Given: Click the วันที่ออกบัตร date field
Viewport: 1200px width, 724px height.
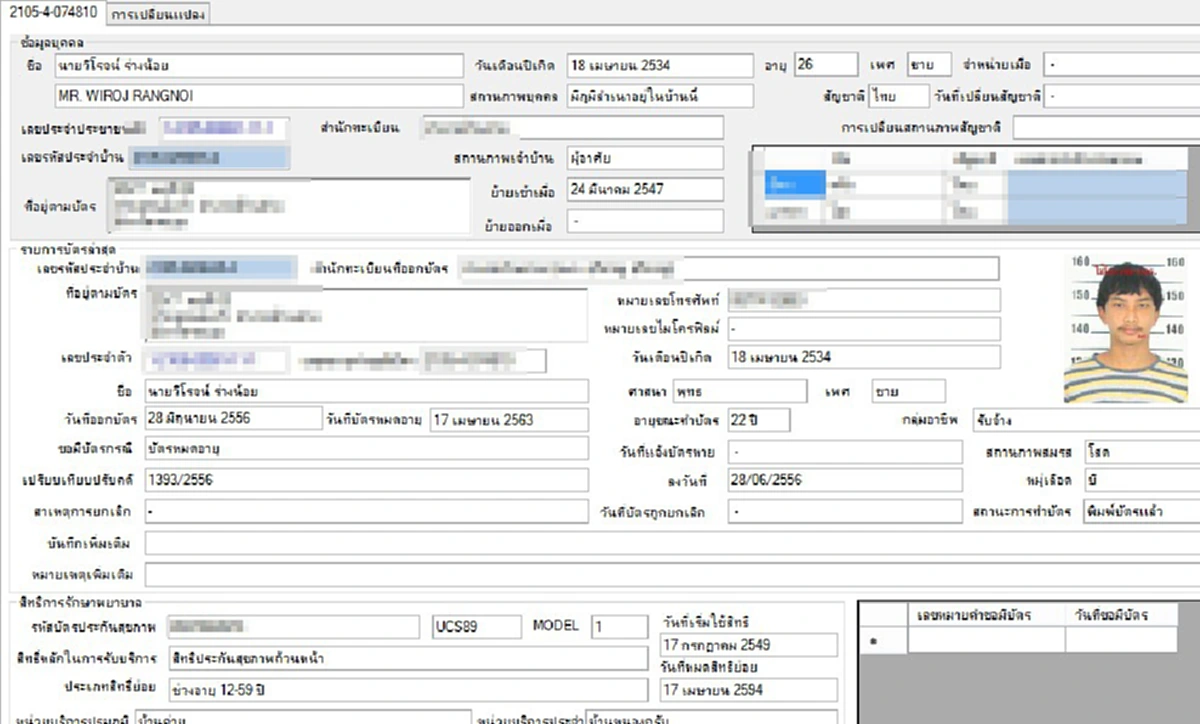Looking at the screenshot, I should [x=232, y=419].
